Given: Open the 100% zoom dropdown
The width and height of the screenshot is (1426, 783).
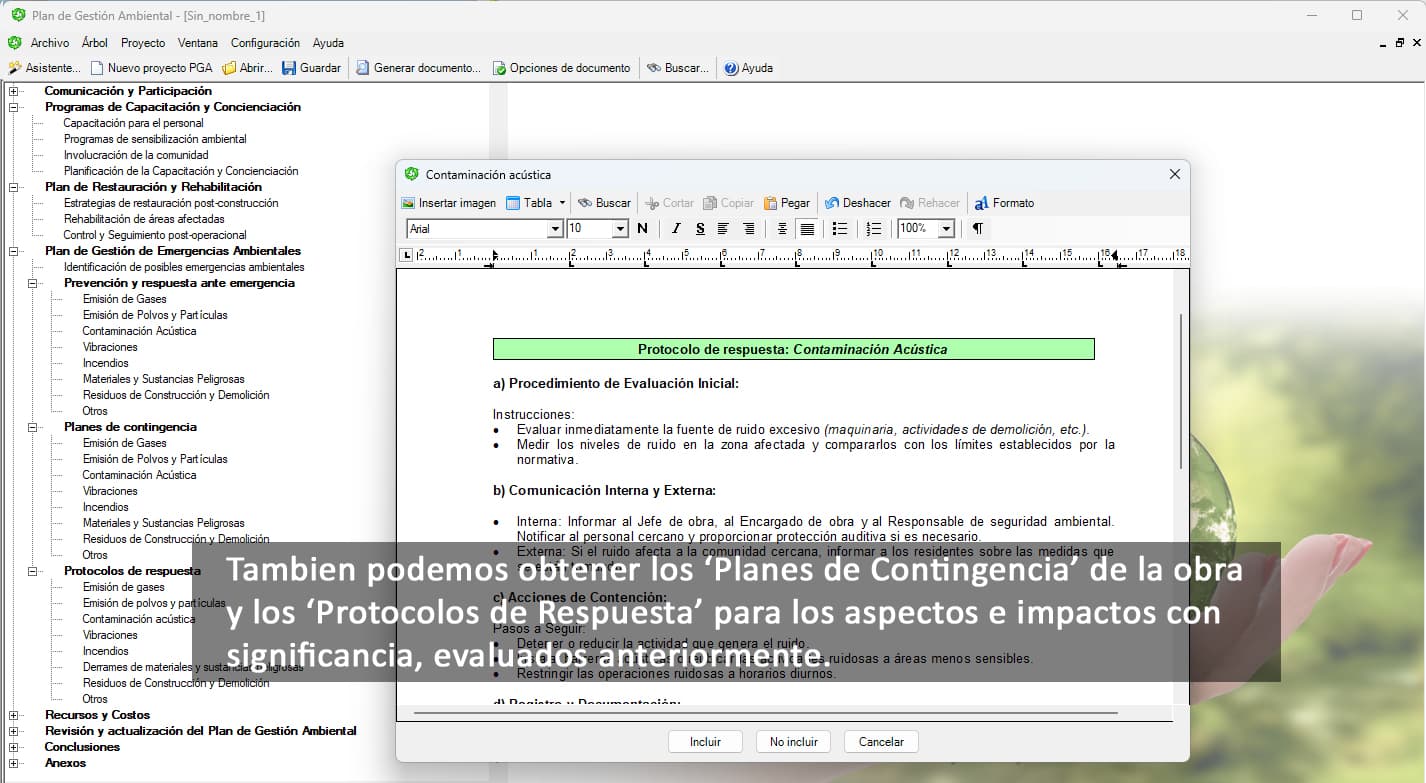Looking at the screenshot, I should pos(947,229).
